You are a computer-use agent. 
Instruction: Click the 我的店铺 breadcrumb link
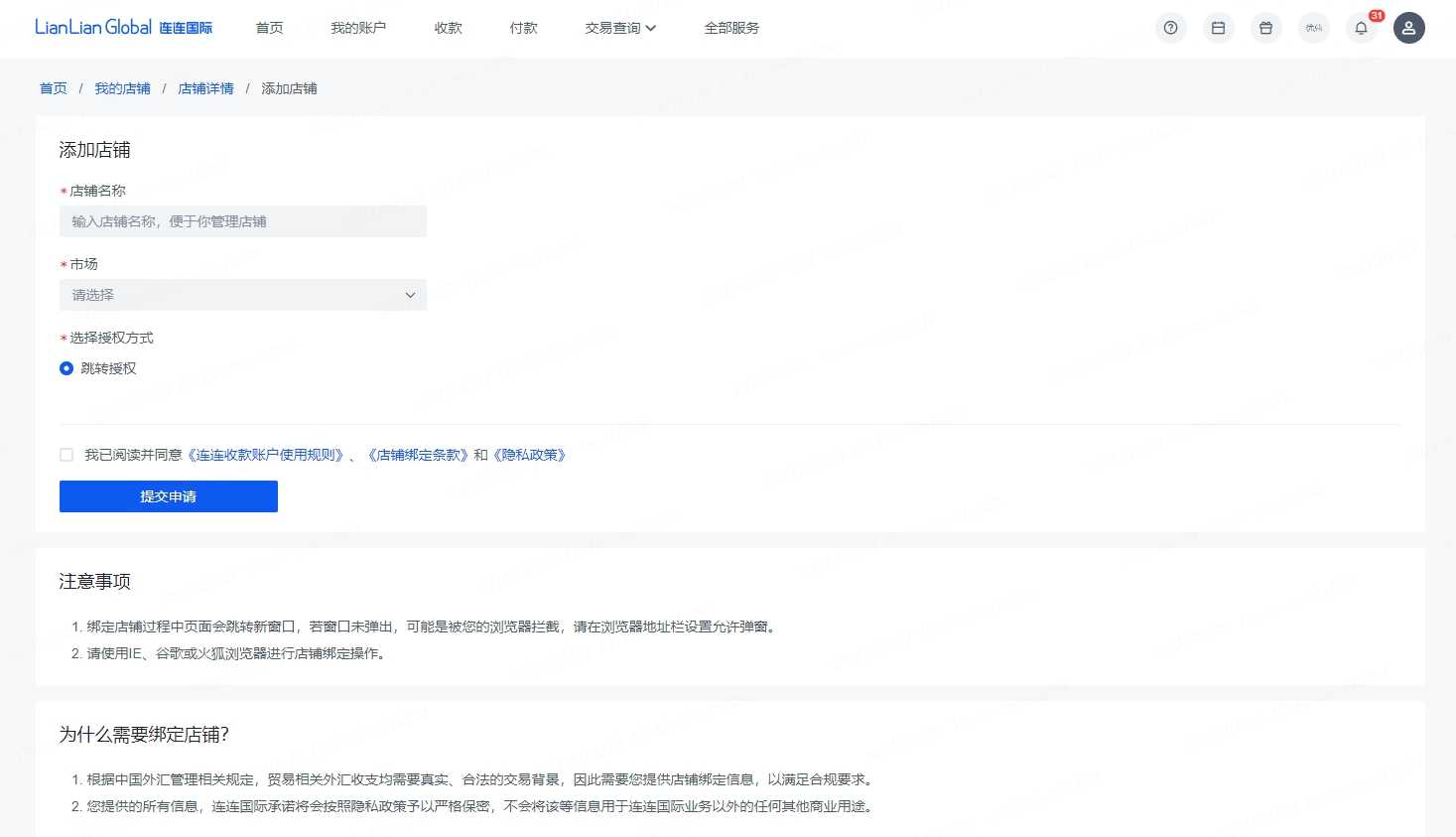pos(122,88)
